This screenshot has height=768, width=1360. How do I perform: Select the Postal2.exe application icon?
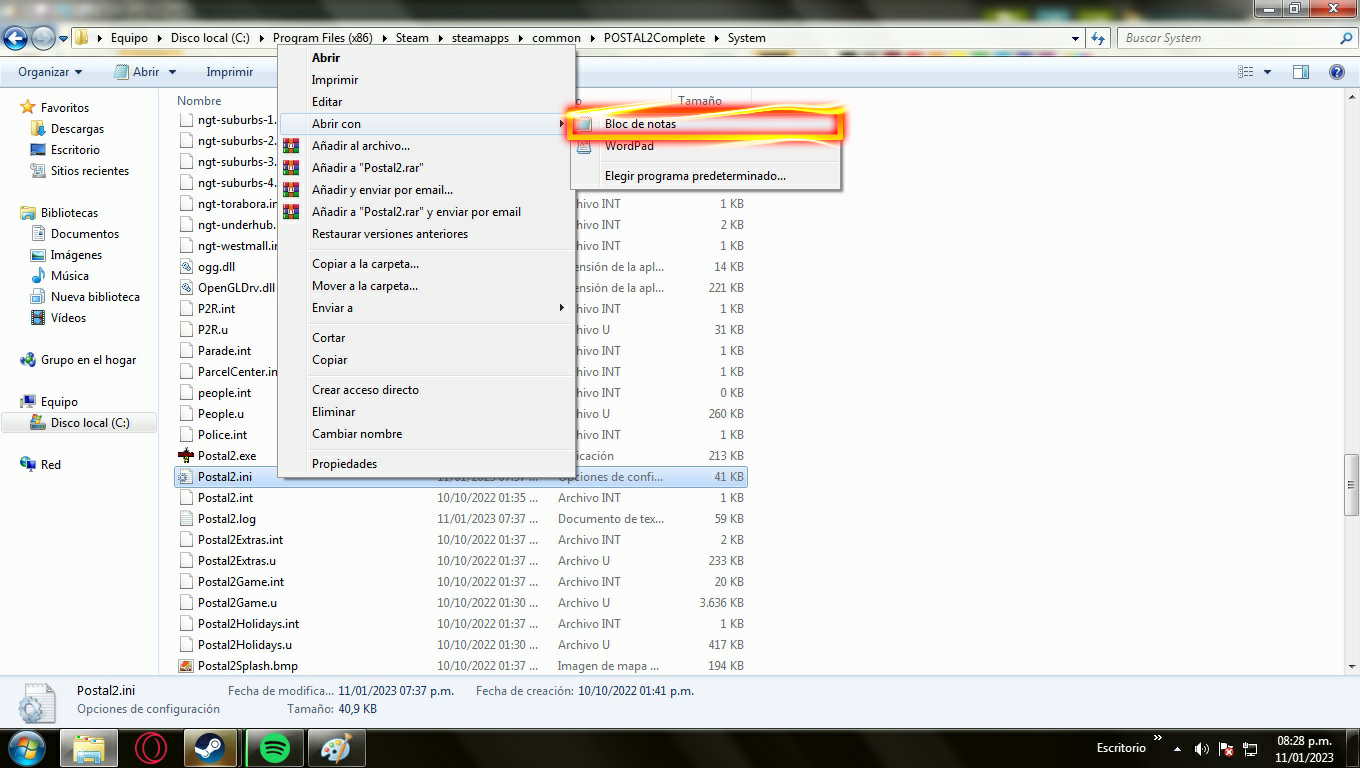click(x=185, y=456)
